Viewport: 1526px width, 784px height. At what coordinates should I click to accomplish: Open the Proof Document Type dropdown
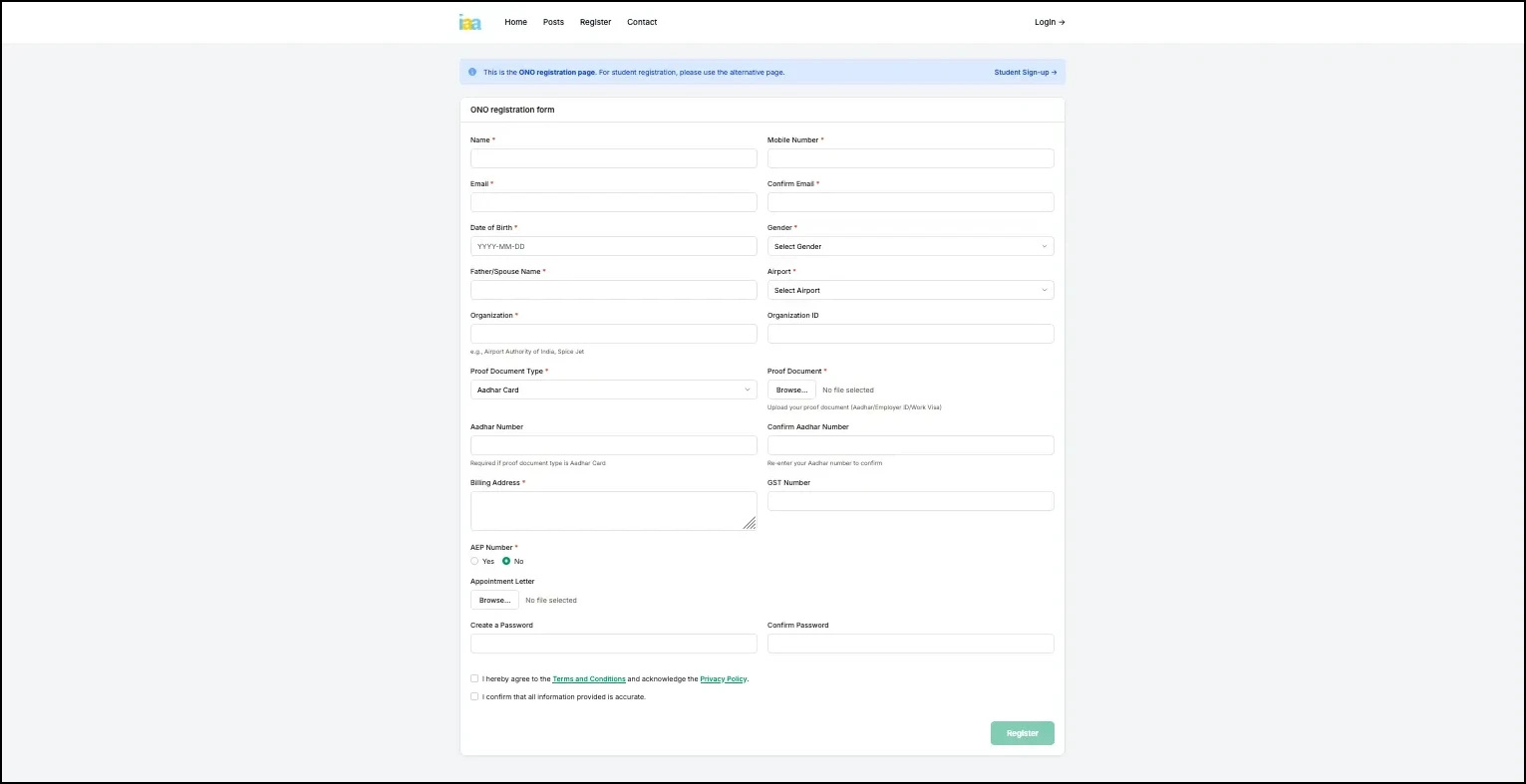tap(613, 390)
